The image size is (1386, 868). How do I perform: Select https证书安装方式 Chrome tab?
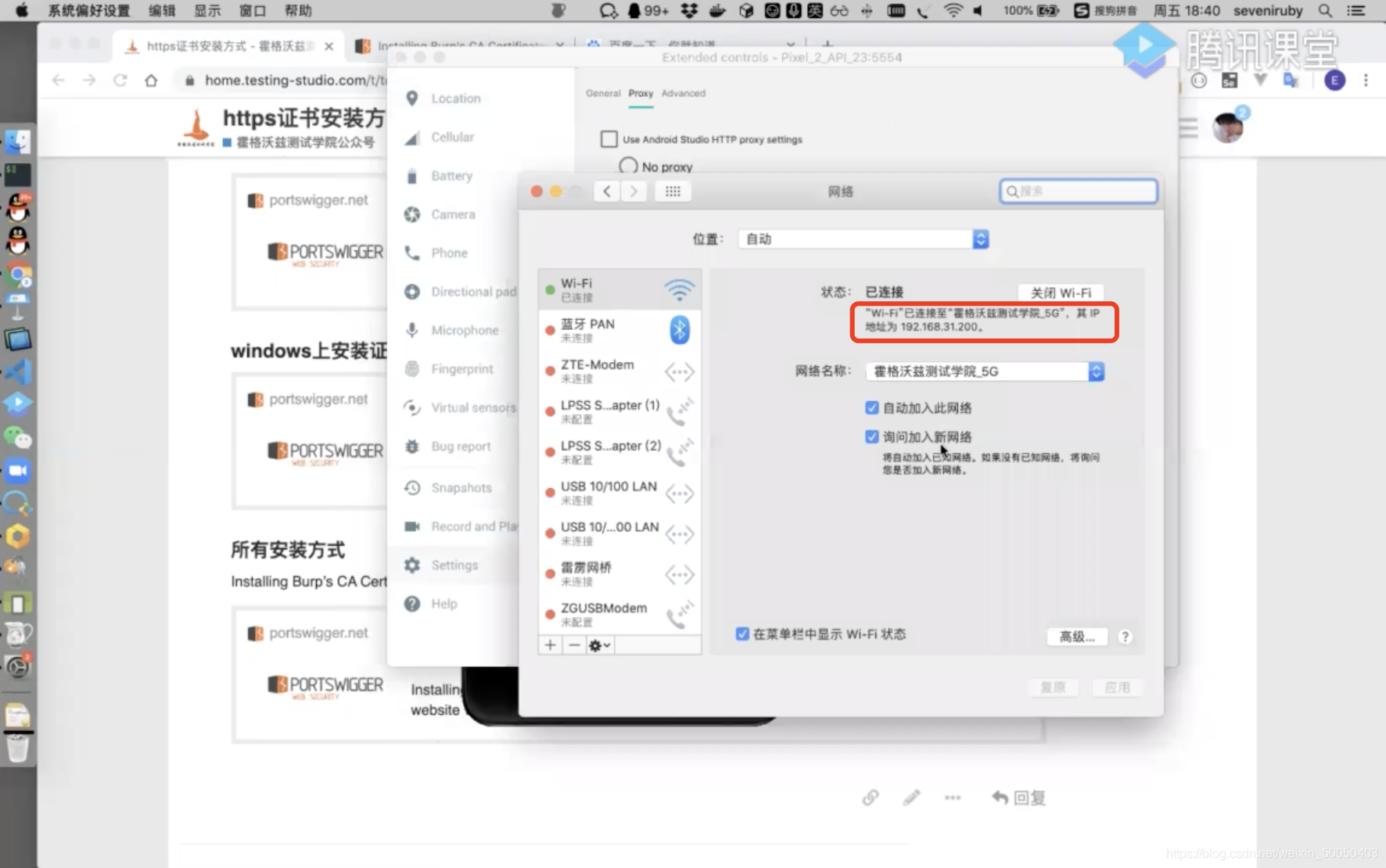(x=227, y=46)
